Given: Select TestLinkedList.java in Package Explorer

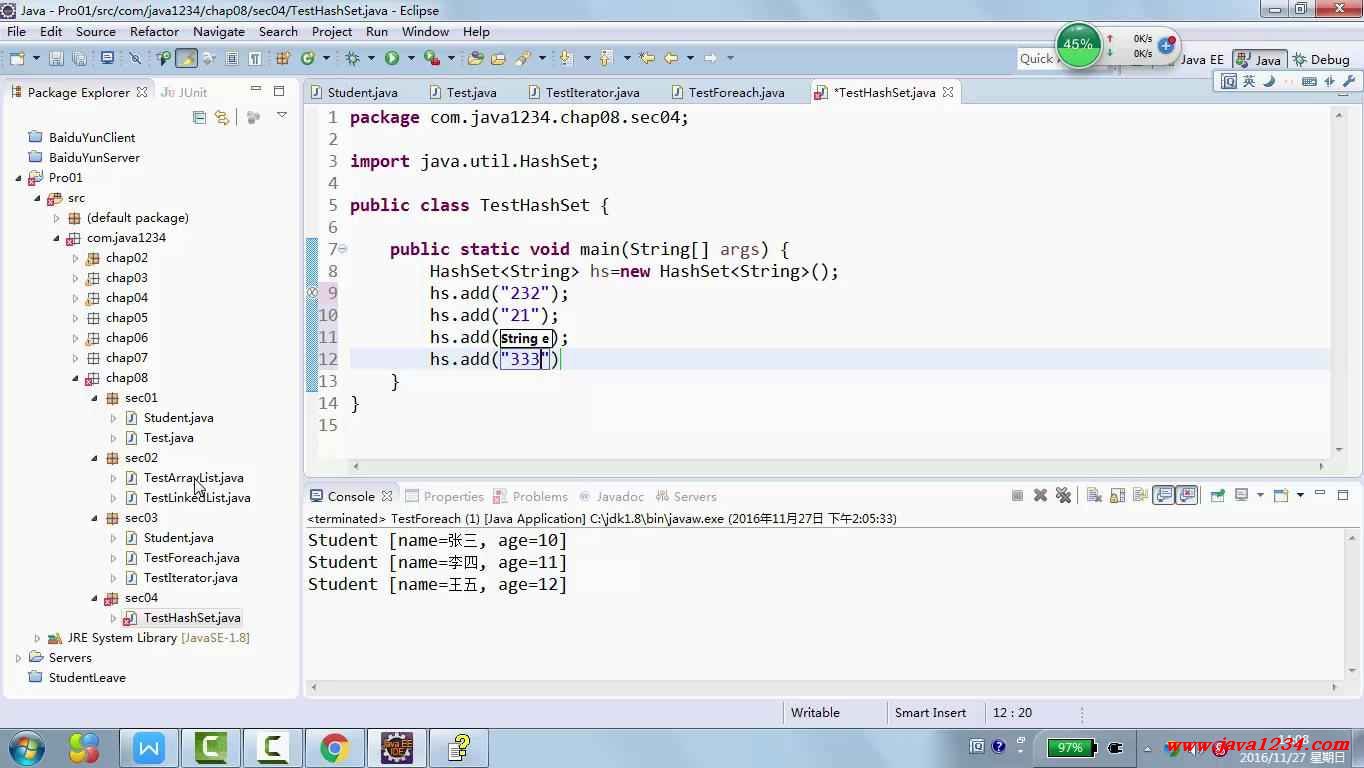Looking at the screenshot, I should click(x=197, y=498).
